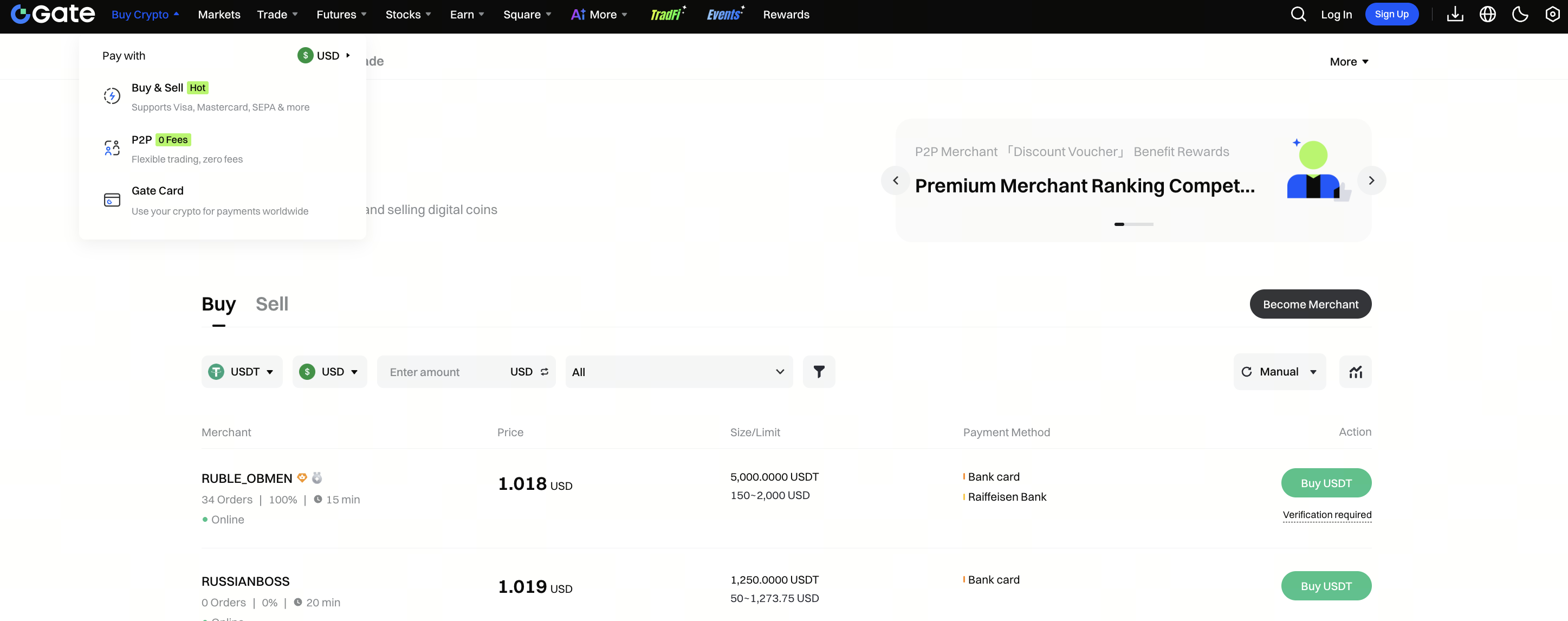Image resolution: width=1568 pixels, height=621 pixels.
Task: Expand the Square menu
Action: pyautogui.click(x=527, y=15)
